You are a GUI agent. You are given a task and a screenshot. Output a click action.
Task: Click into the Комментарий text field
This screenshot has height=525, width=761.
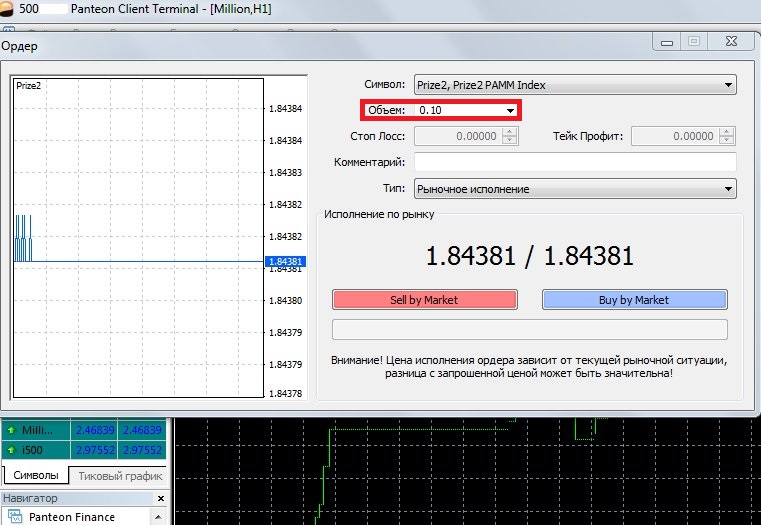[574, 162]
